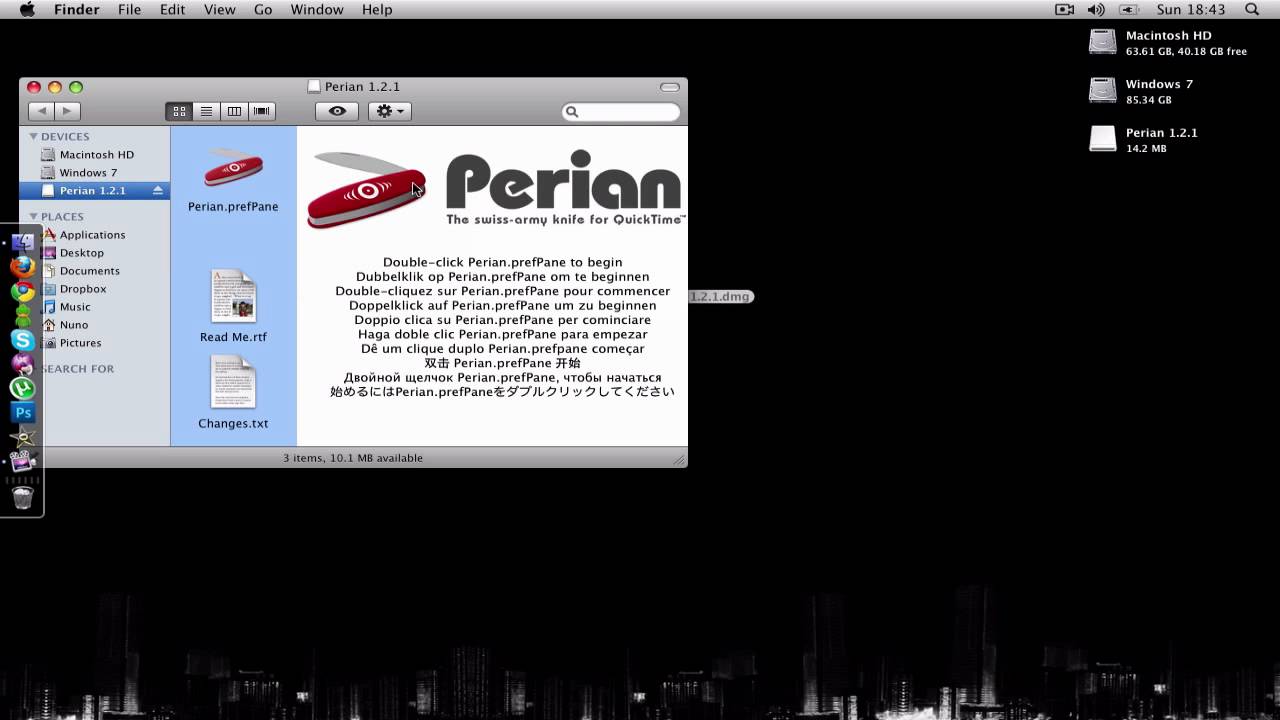Select Perian 1.2.1 in the sidebar

[95, 191]
